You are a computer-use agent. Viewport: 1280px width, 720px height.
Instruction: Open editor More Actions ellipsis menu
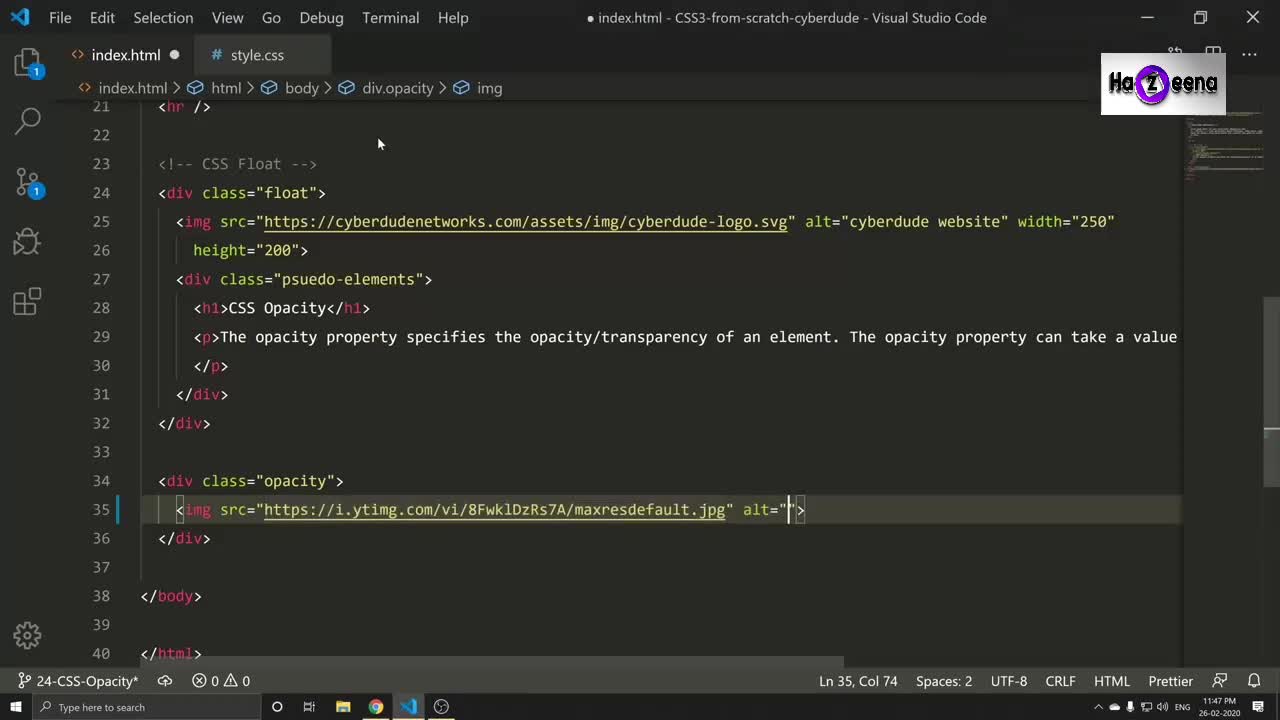(1249, 54)
